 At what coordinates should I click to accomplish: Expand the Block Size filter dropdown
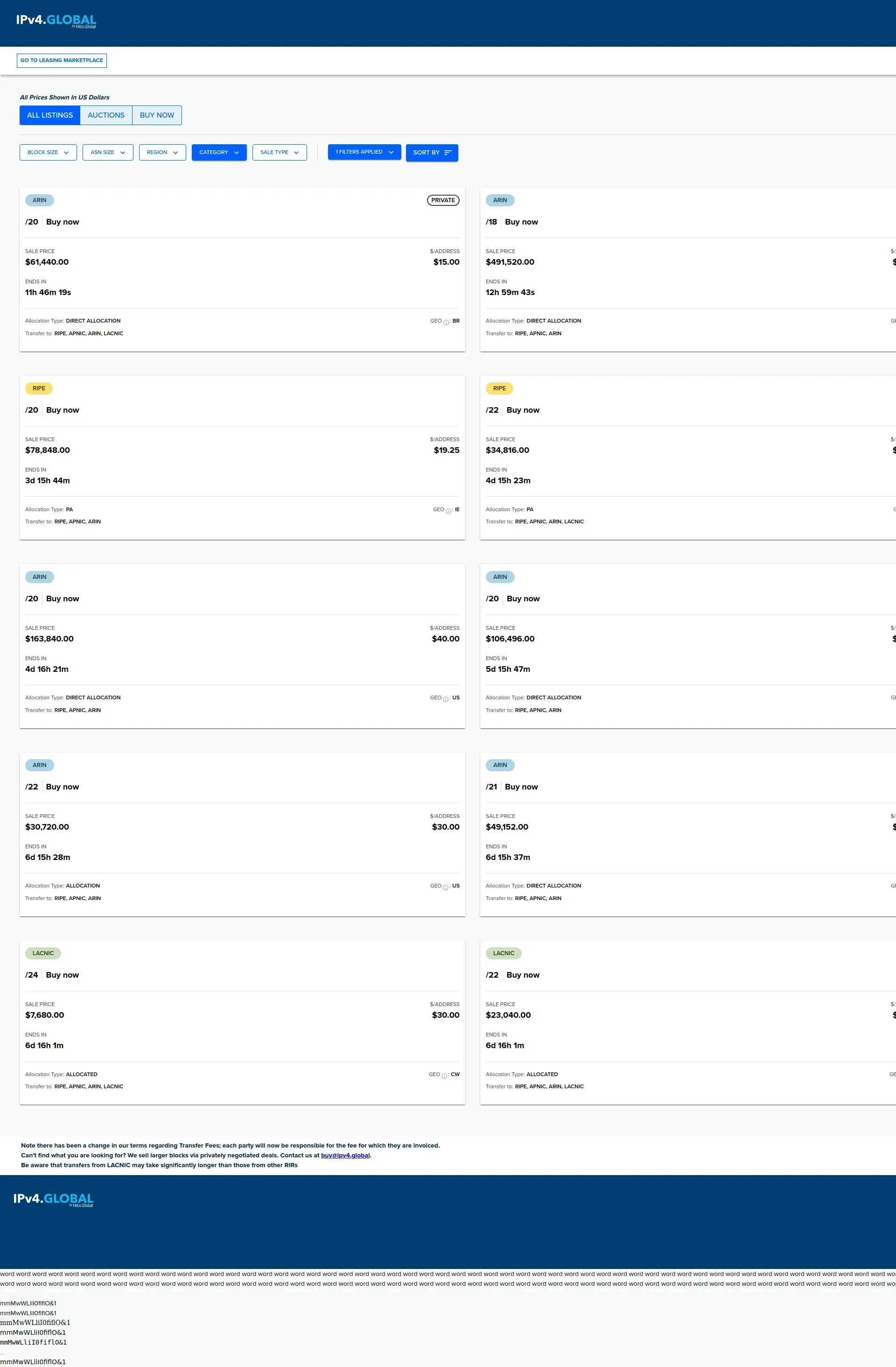[x=48, y=153]
